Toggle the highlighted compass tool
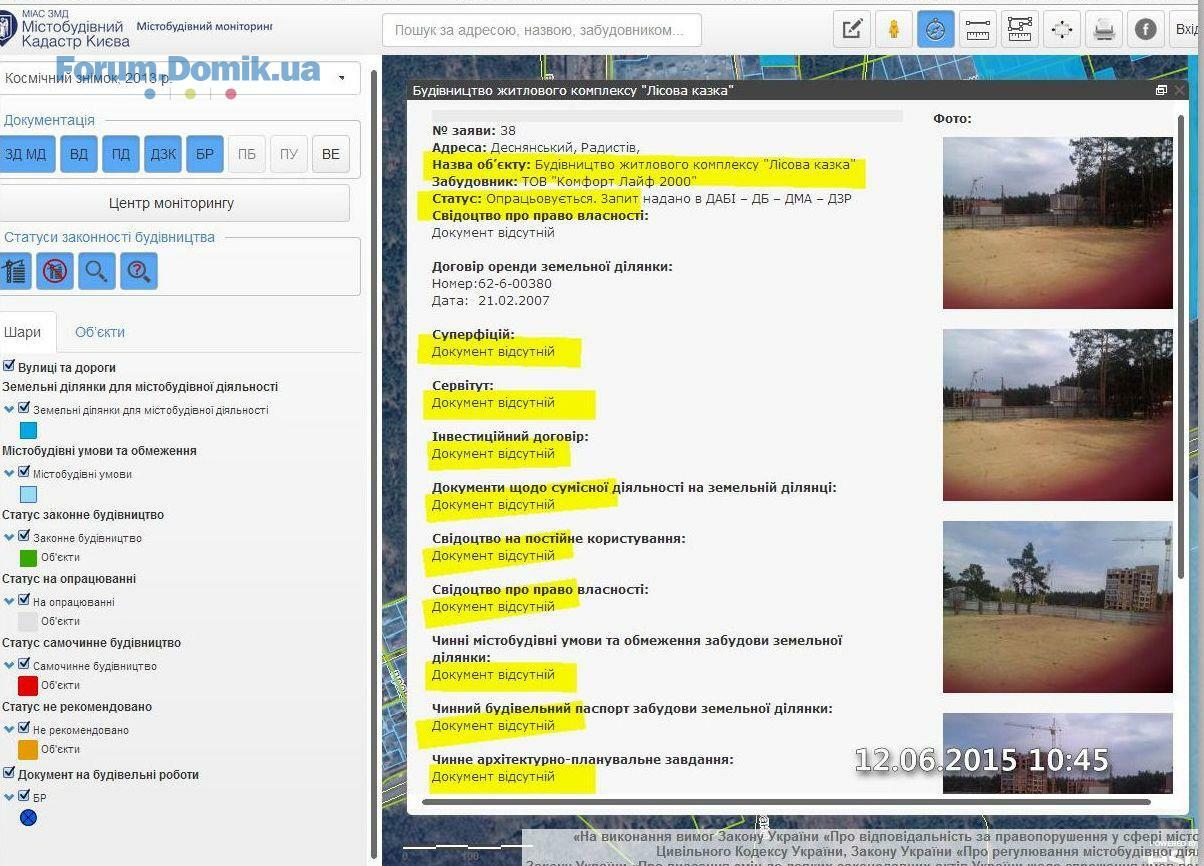Screen dimensions: 1204x866 tap(936, 29)
